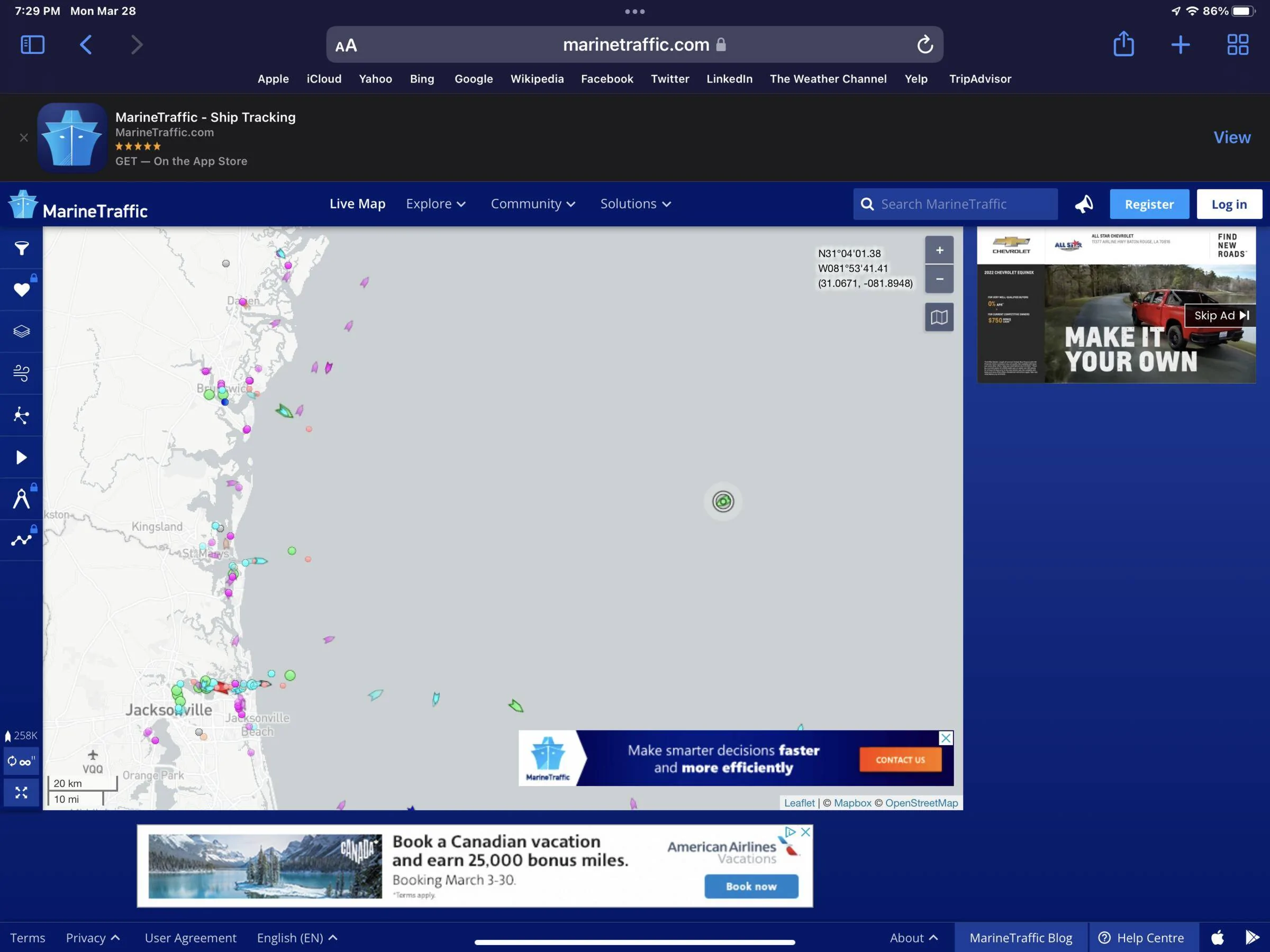Open the Google bookmark
1270x952 pixels.
[473, 79]
